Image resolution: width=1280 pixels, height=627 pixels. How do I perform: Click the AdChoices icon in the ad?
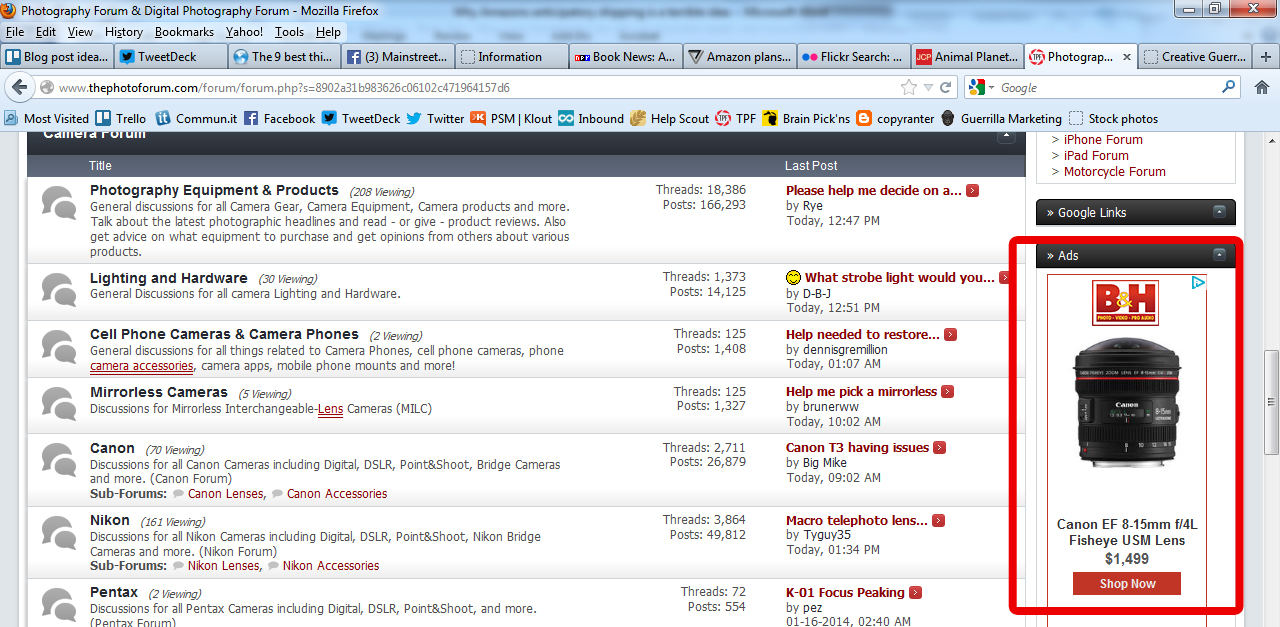(x=1198, y=283)
